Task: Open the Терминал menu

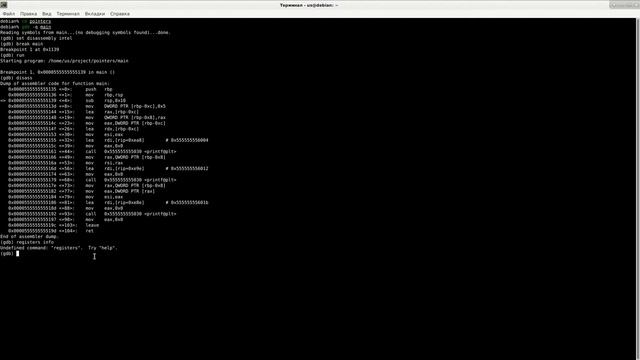Action: click(x=68, y=14)
